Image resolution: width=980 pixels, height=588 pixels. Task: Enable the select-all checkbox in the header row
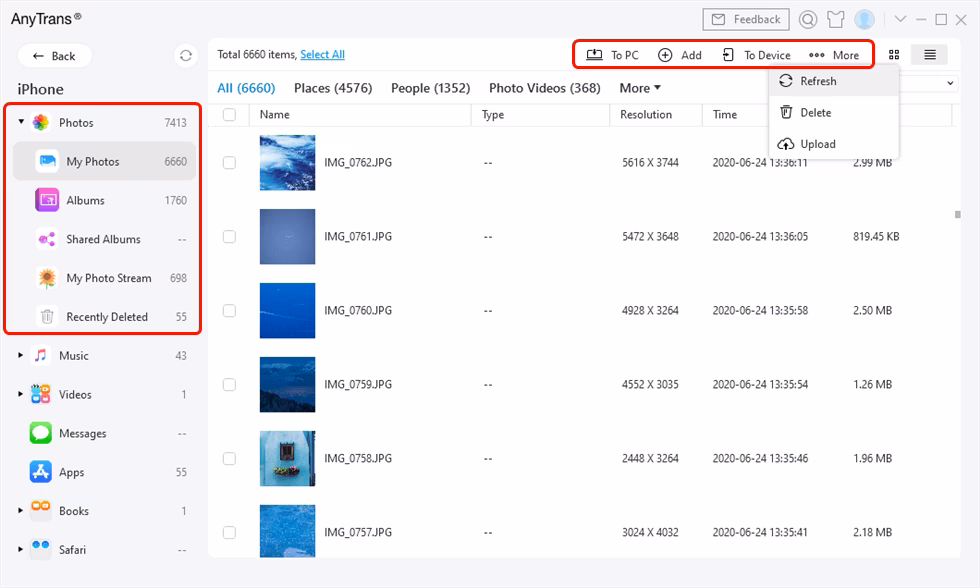(x=229, y=115)
